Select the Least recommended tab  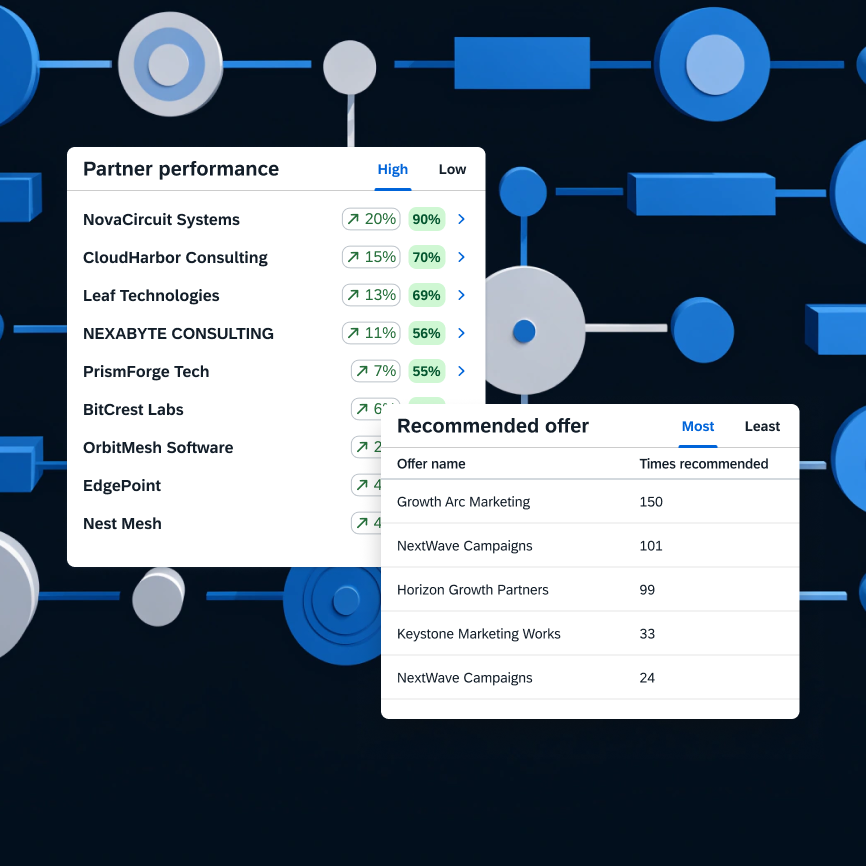coord(762,426)
